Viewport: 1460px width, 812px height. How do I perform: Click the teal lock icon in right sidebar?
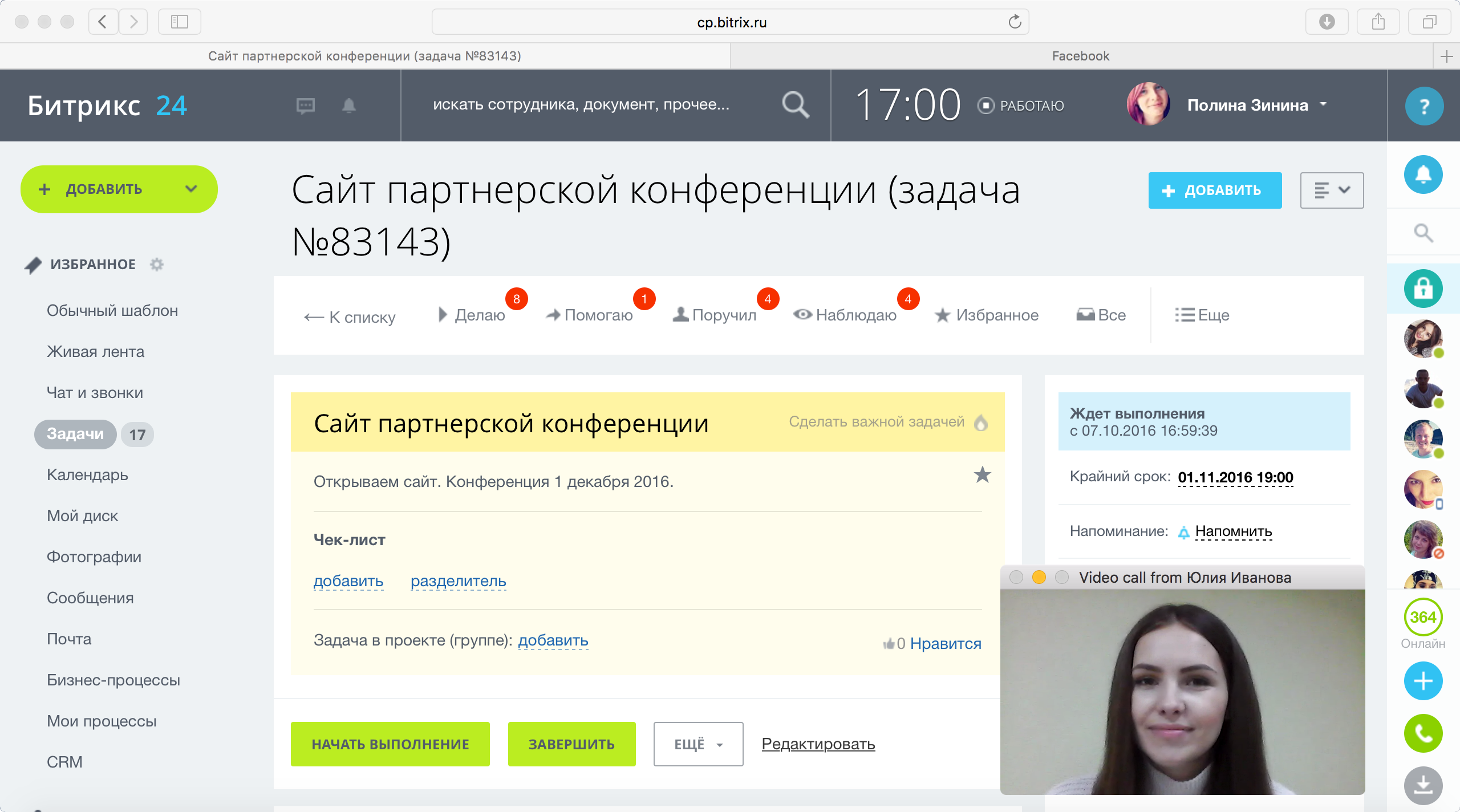click(1422, 289)
